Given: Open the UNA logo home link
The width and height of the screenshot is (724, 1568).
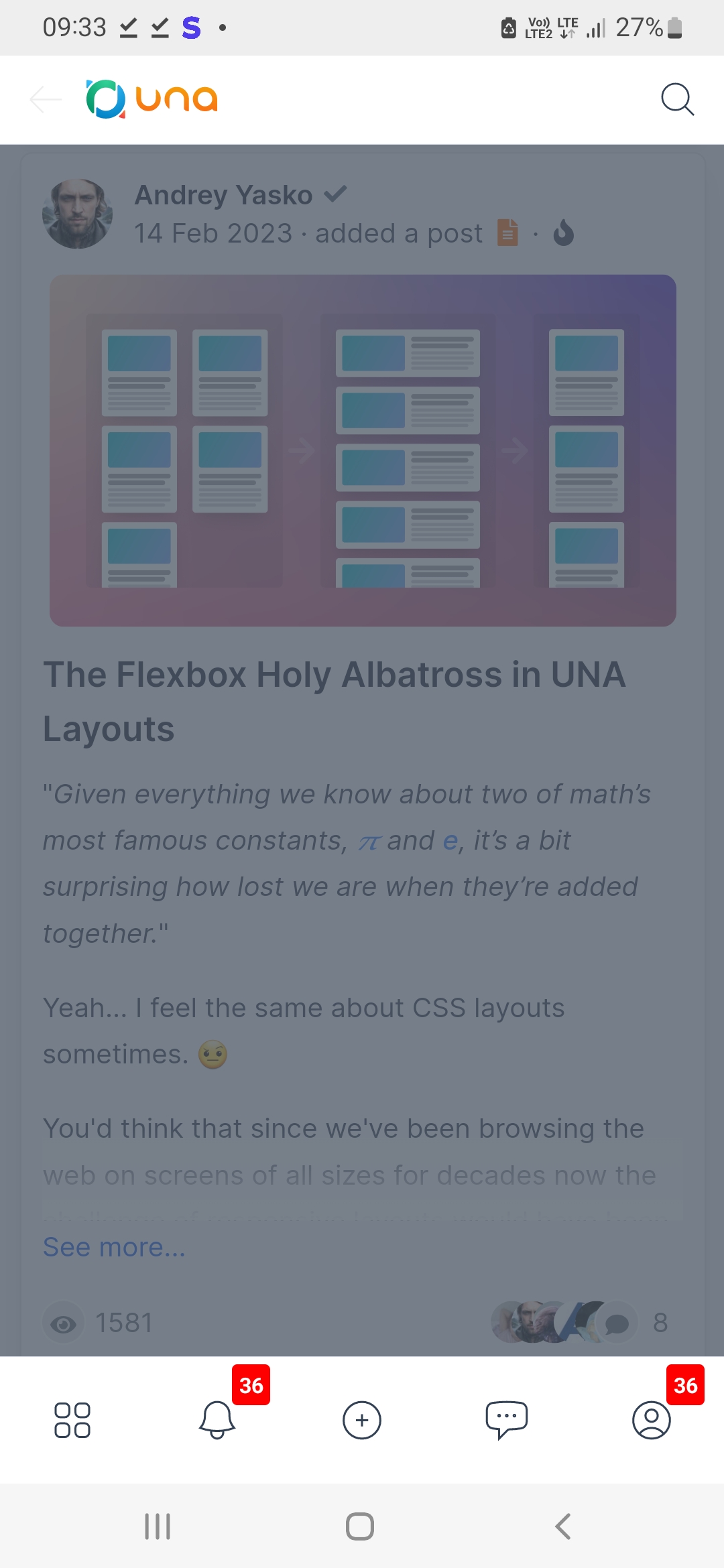Looking at the screenshot, I should (152, 100).
